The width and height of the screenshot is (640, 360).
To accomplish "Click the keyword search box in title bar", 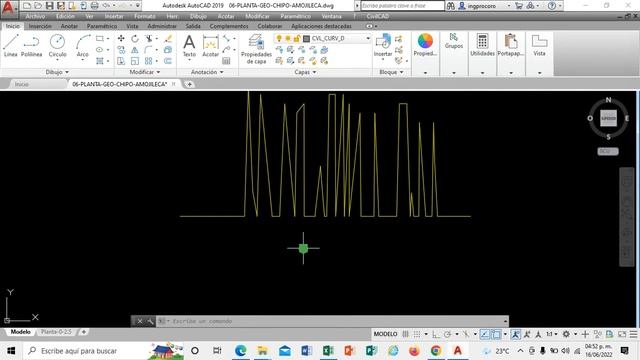I will (402, 6).
